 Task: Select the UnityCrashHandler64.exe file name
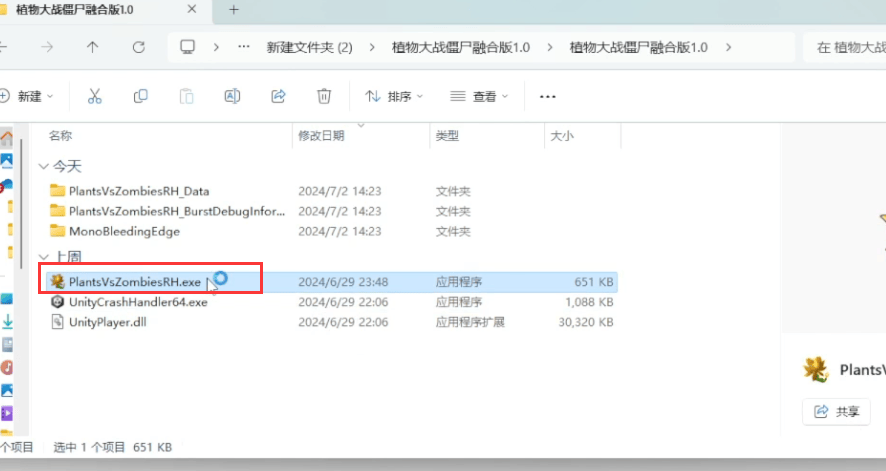(138, 302)
